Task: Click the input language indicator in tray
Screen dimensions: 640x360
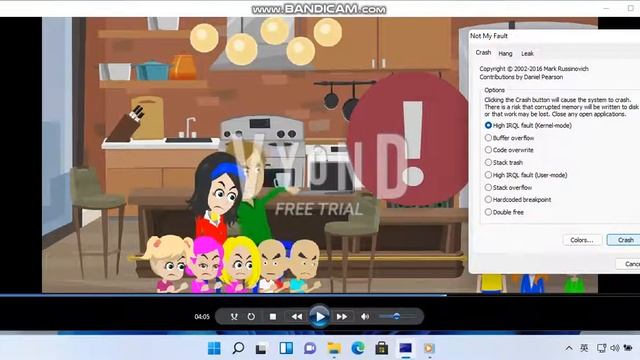Action: (x=584, y=348)
